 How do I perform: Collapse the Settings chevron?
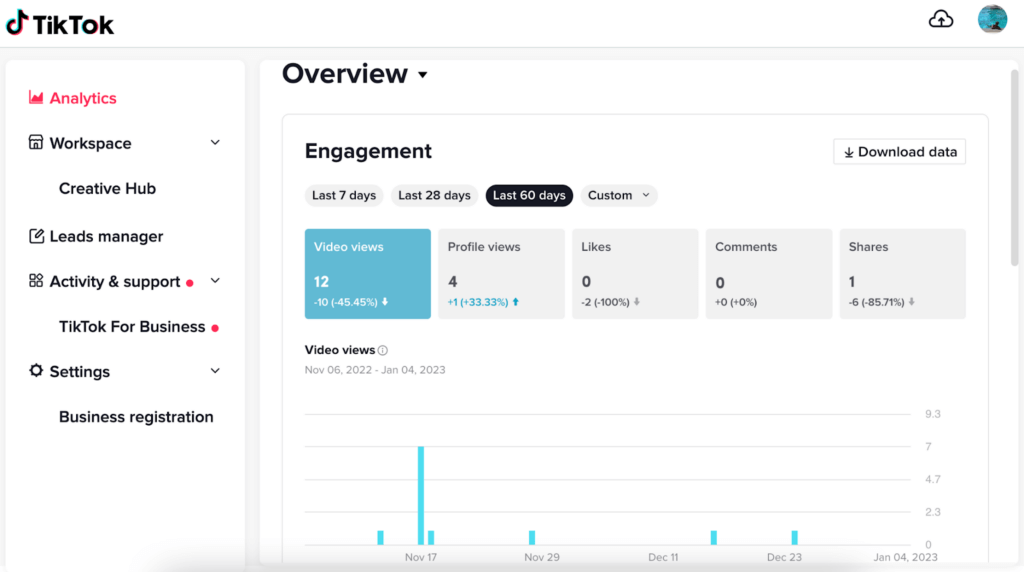(x=215, y=371)
